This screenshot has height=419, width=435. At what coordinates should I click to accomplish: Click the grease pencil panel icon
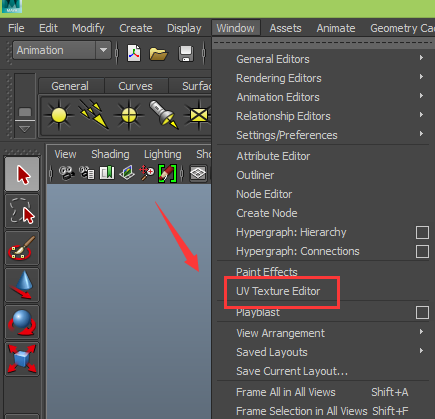coord(167,173)
